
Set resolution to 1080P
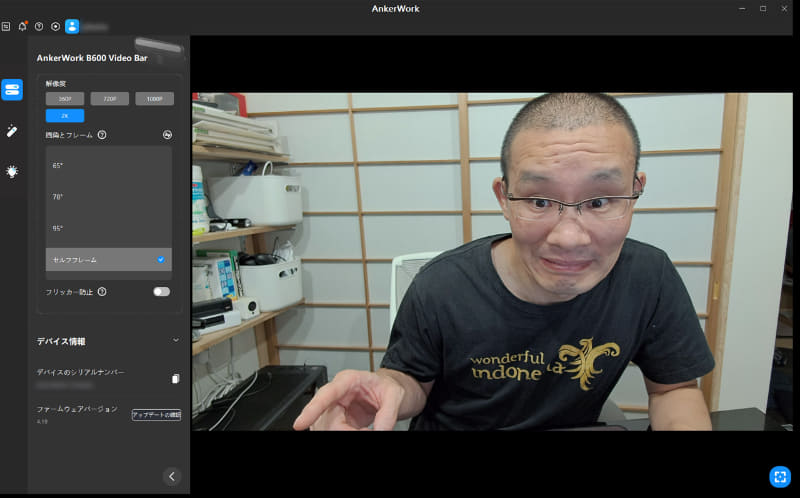coord(155,99)
